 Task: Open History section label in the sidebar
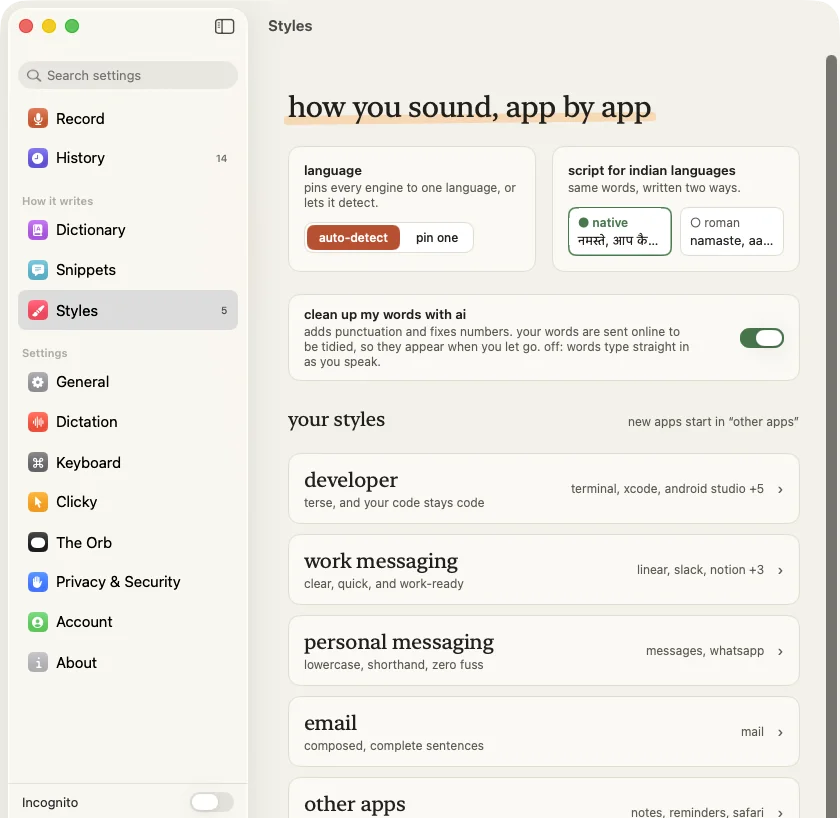pos(80,158)
